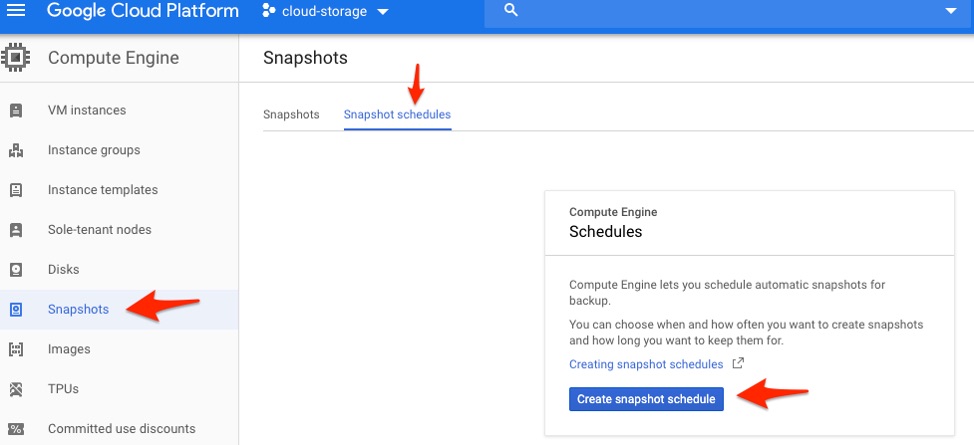Click the Images sidebar icon
974x445 pixels.
point(16,349)
